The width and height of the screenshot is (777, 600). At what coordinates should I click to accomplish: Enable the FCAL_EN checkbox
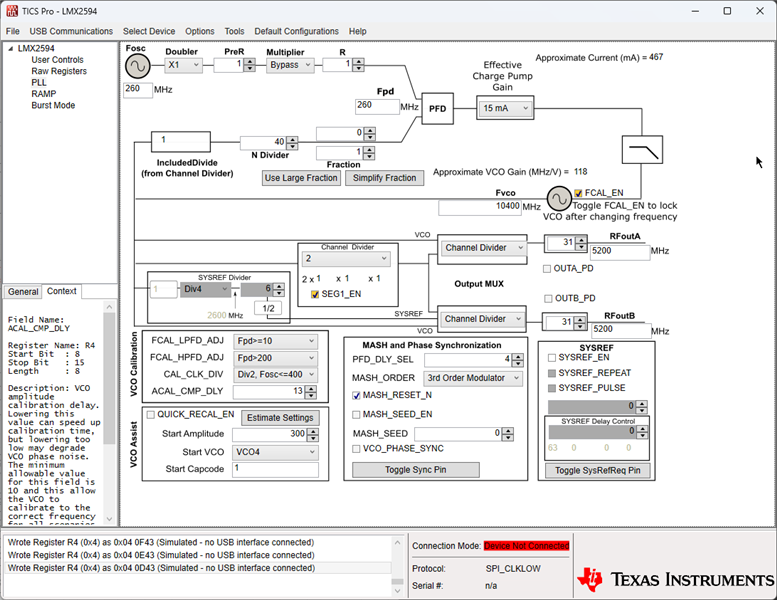click(578, 193)
